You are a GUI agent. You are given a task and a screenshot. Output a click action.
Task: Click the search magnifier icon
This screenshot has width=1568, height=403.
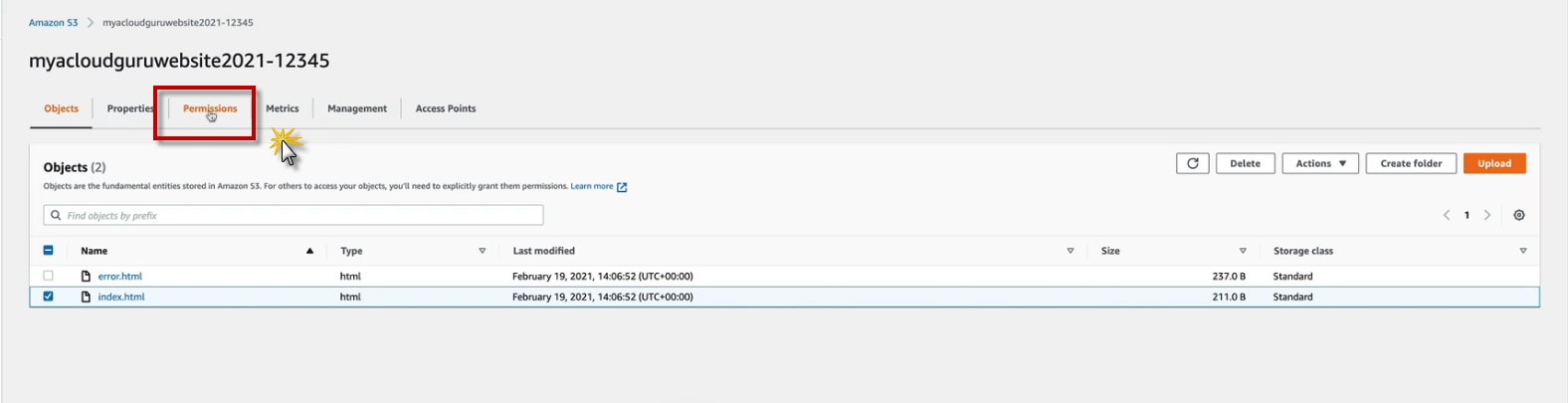click(x=56, y=215)
